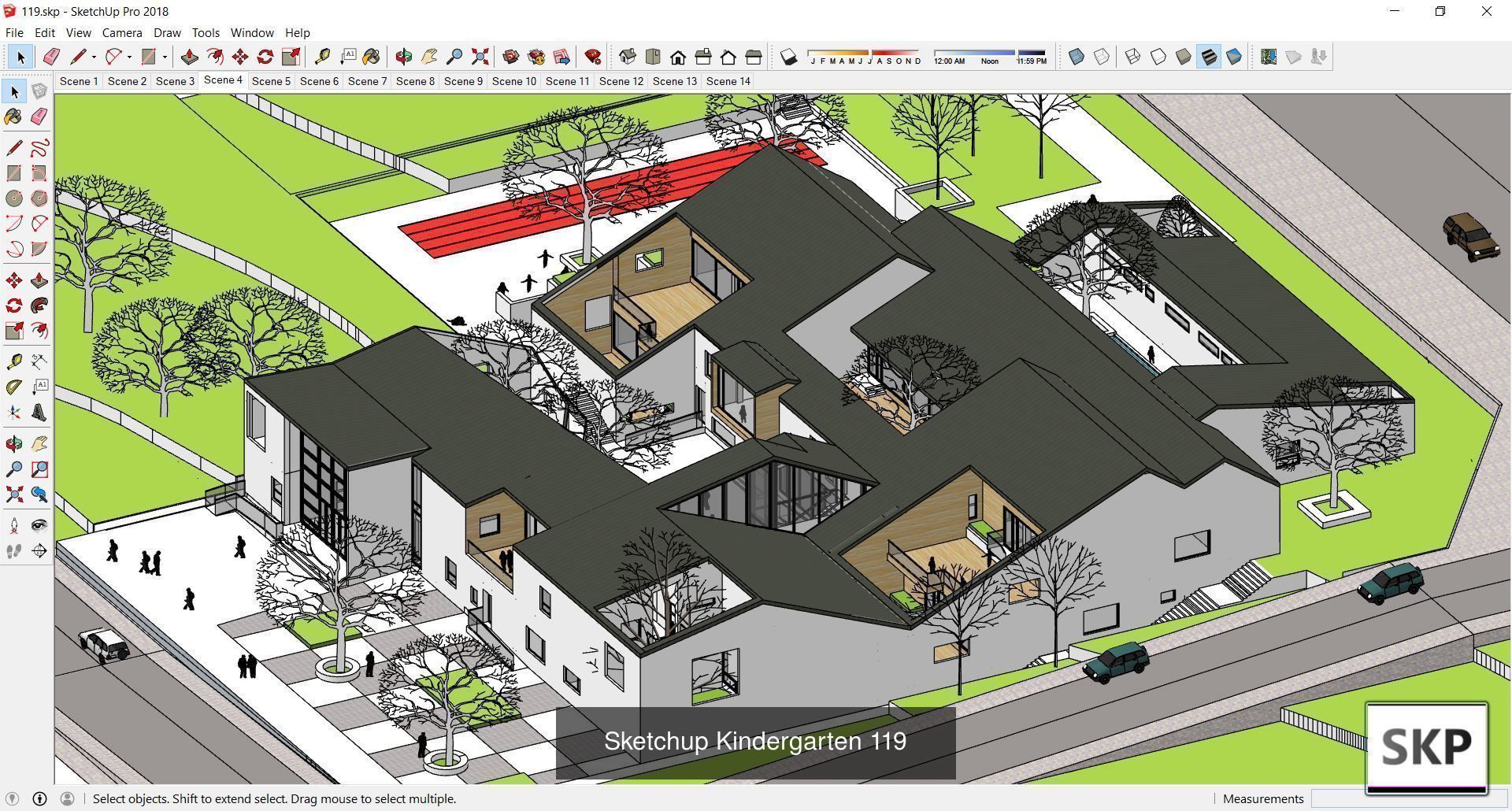Select Make Component tool in left toolbar

click(39, 91)
